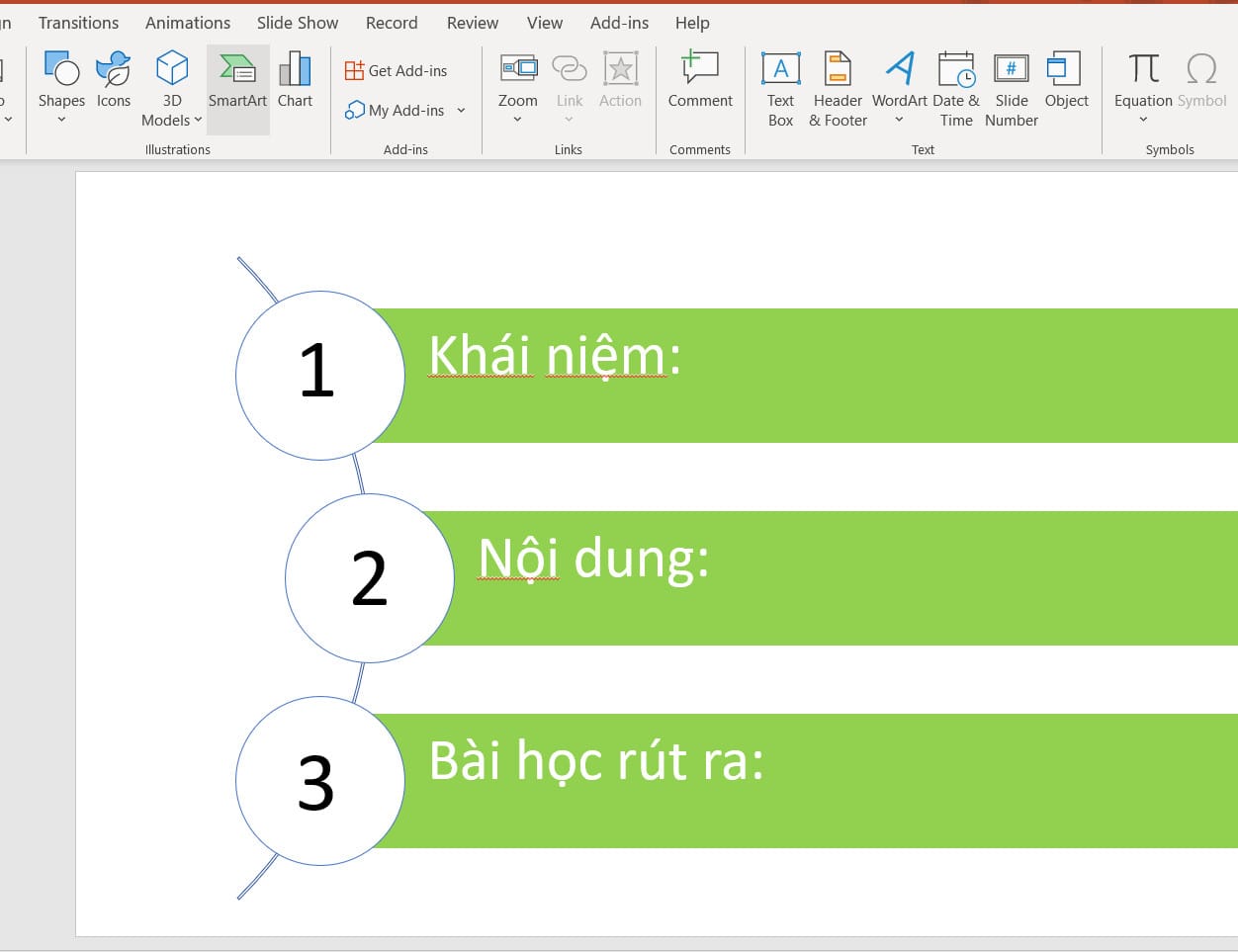Viewport: 1238px width, 952px height.
Task: Insert a Text Box
Action: click(780, 87)
